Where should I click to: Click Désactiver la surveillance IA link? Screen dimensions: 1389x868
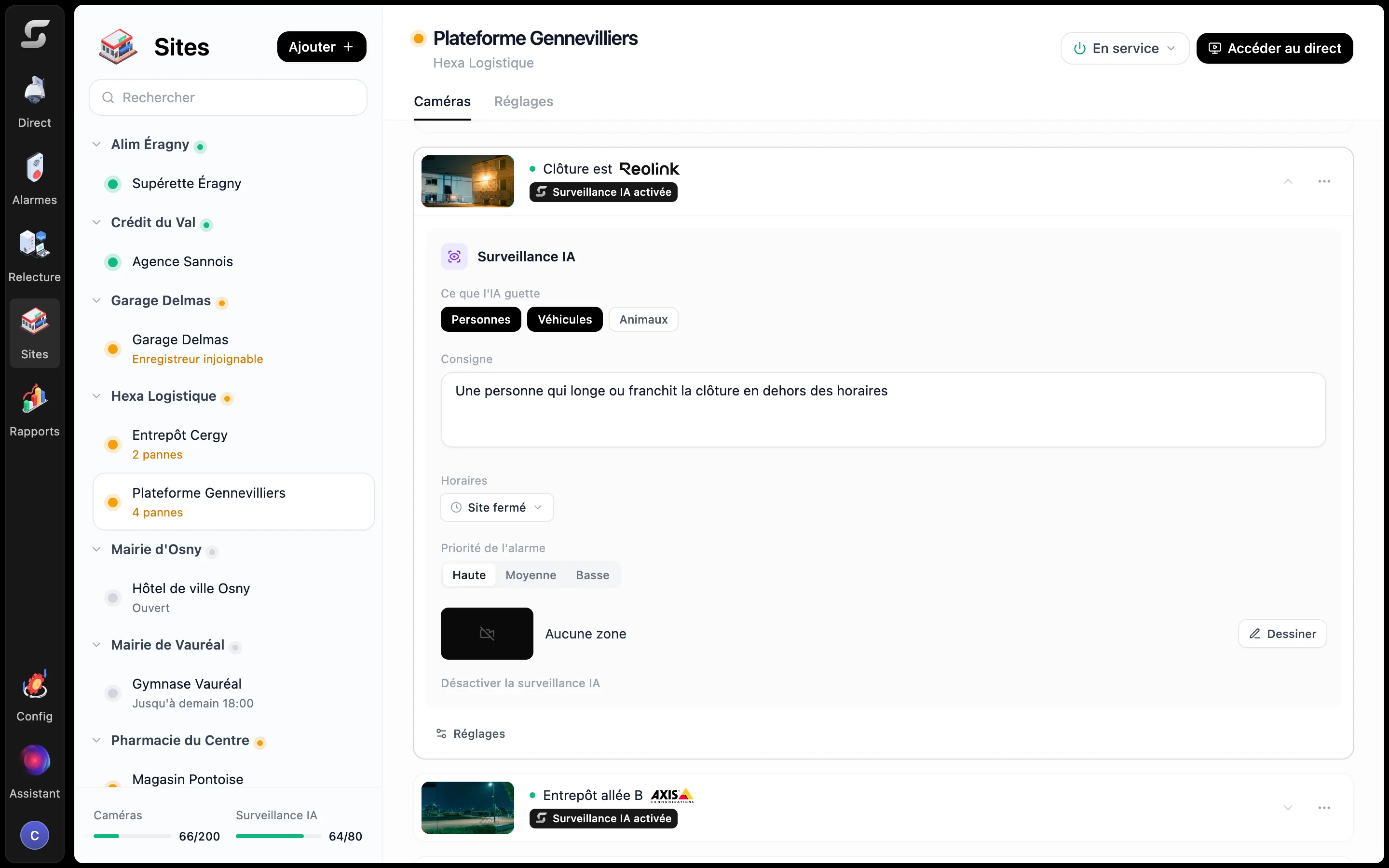point(520,683)
